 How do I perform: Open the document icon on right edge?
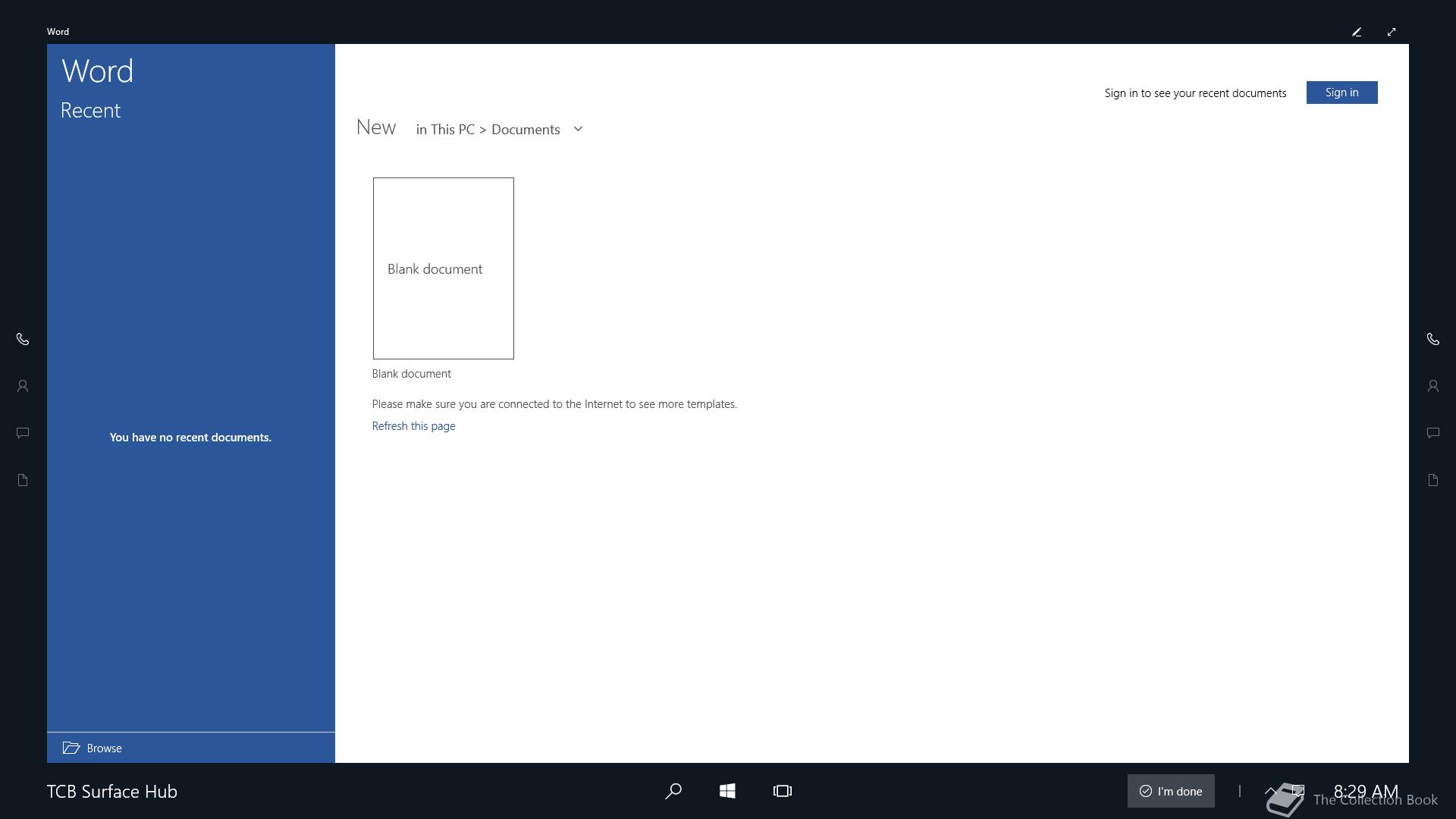click(1433, 480)
